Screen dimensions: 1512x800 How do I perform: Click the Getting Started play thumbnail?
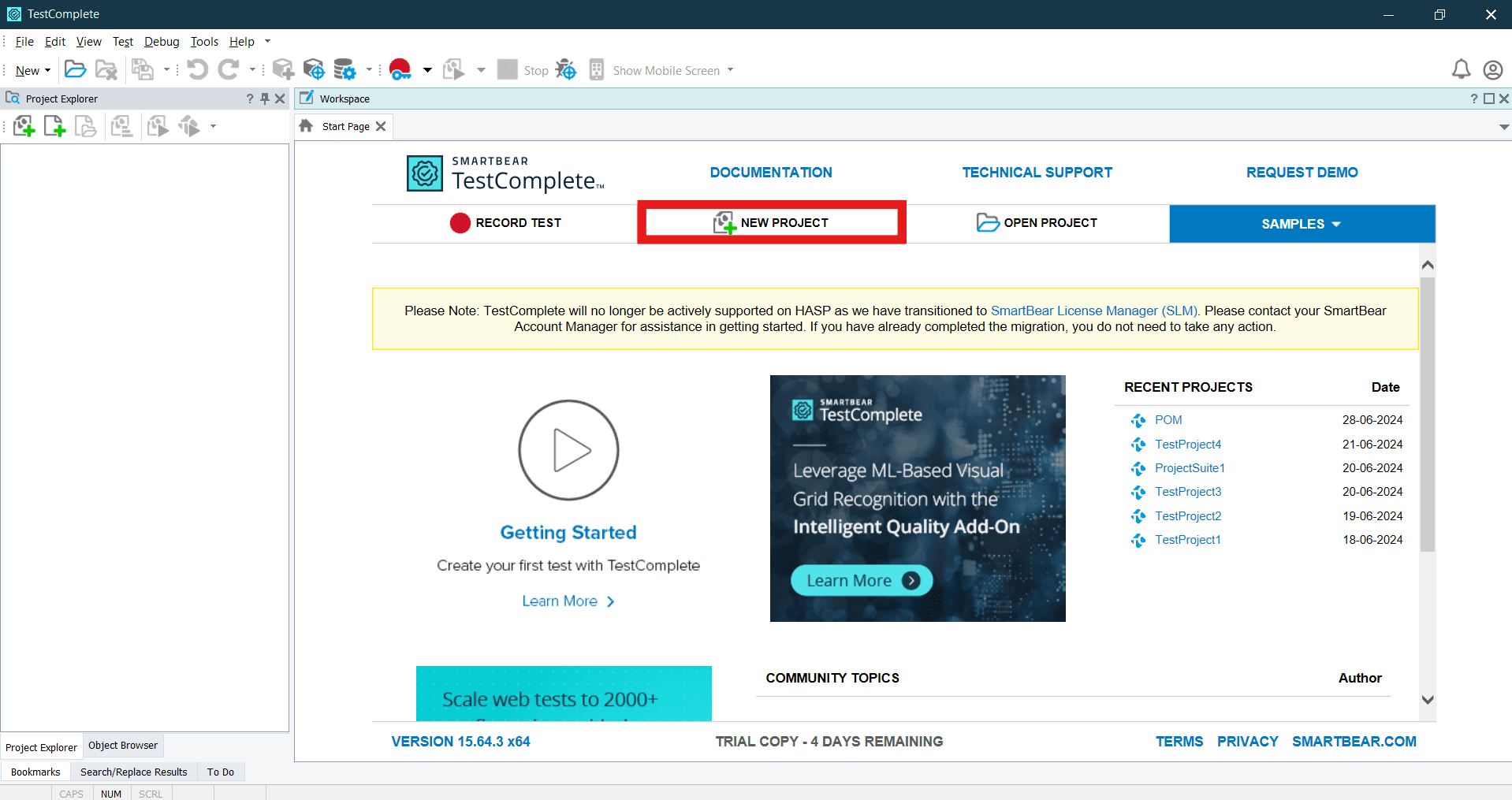coord(568,450)
